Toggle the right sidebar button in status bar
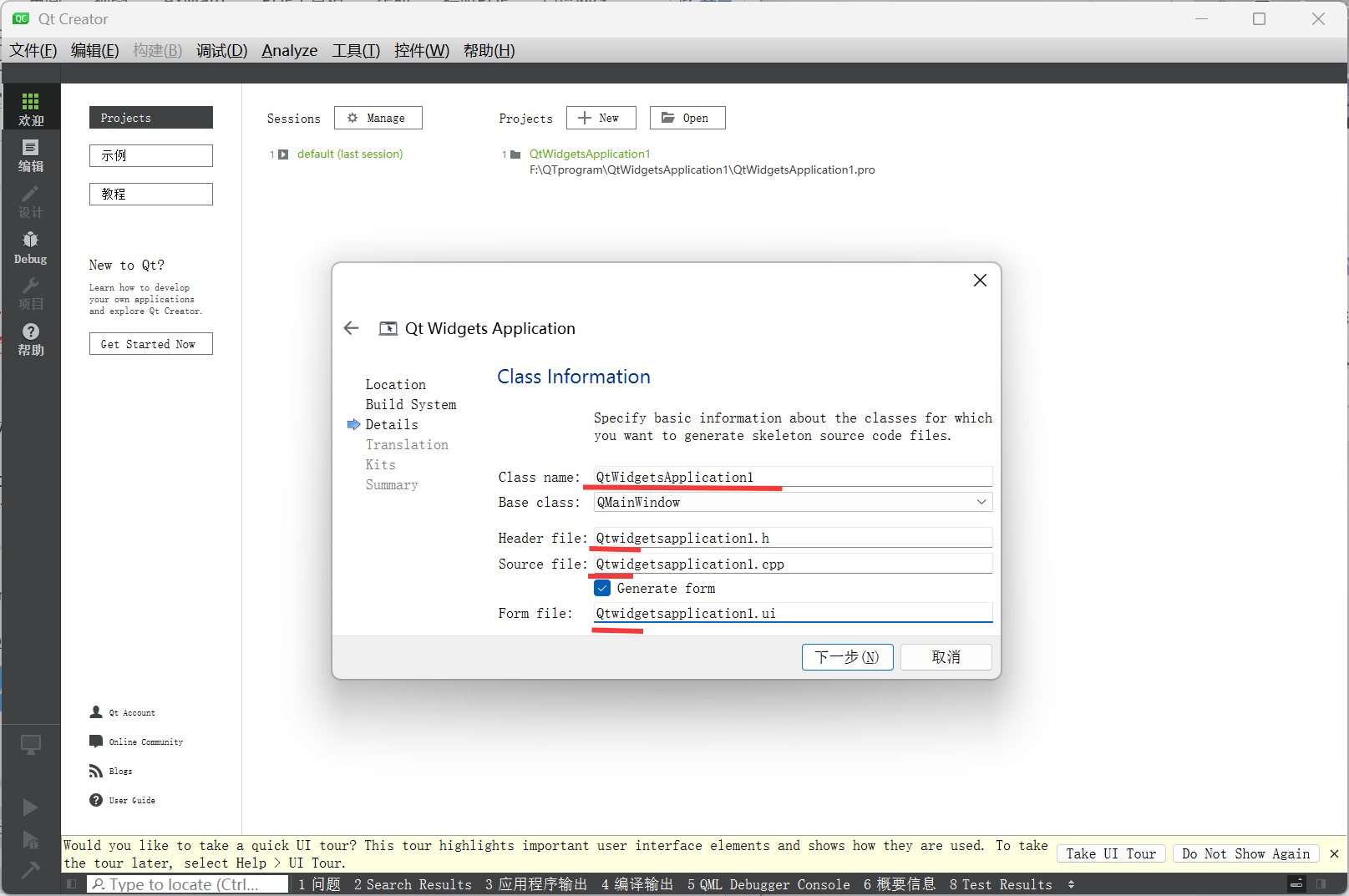 tap(1321, 883)
